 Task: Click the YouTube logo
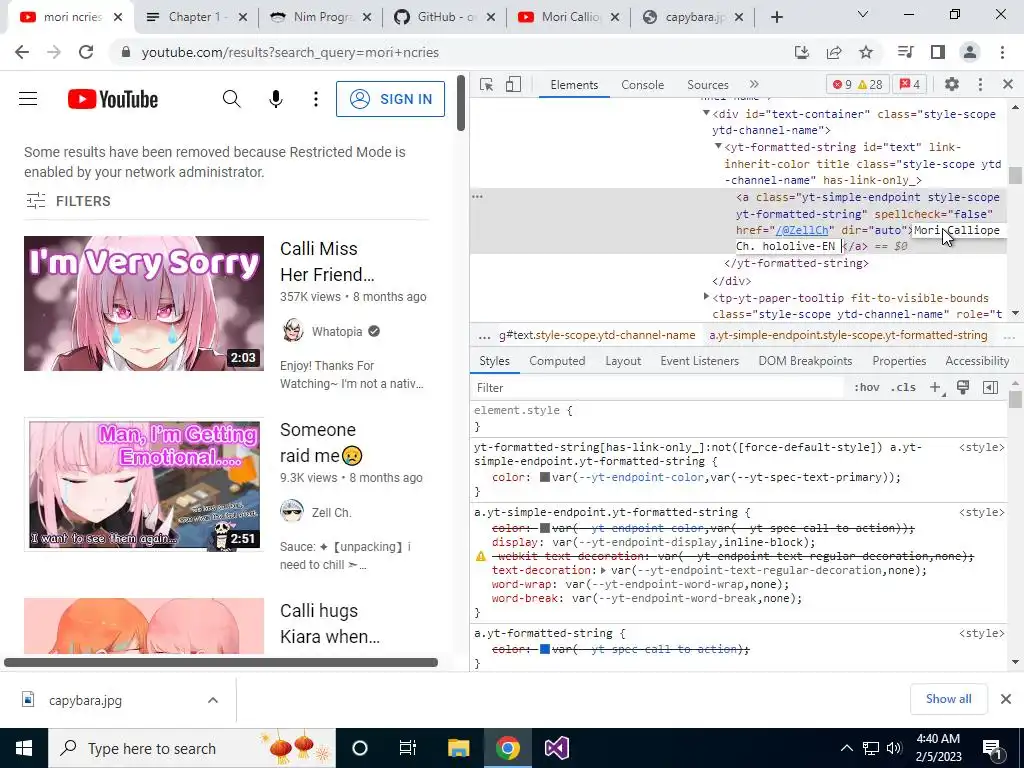[113, 99]
